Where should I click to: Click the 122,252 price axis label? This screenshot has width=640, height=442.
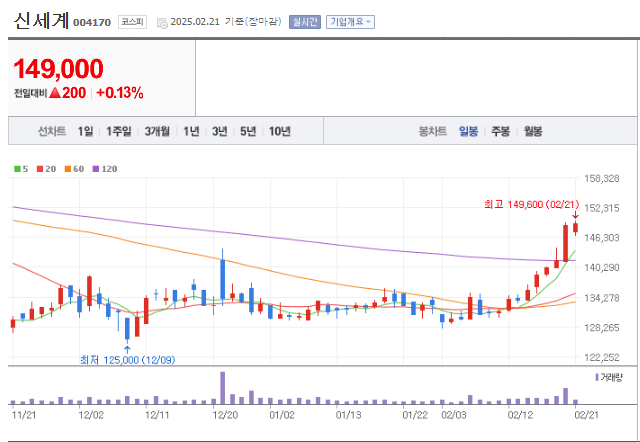[x=602, y=358]
